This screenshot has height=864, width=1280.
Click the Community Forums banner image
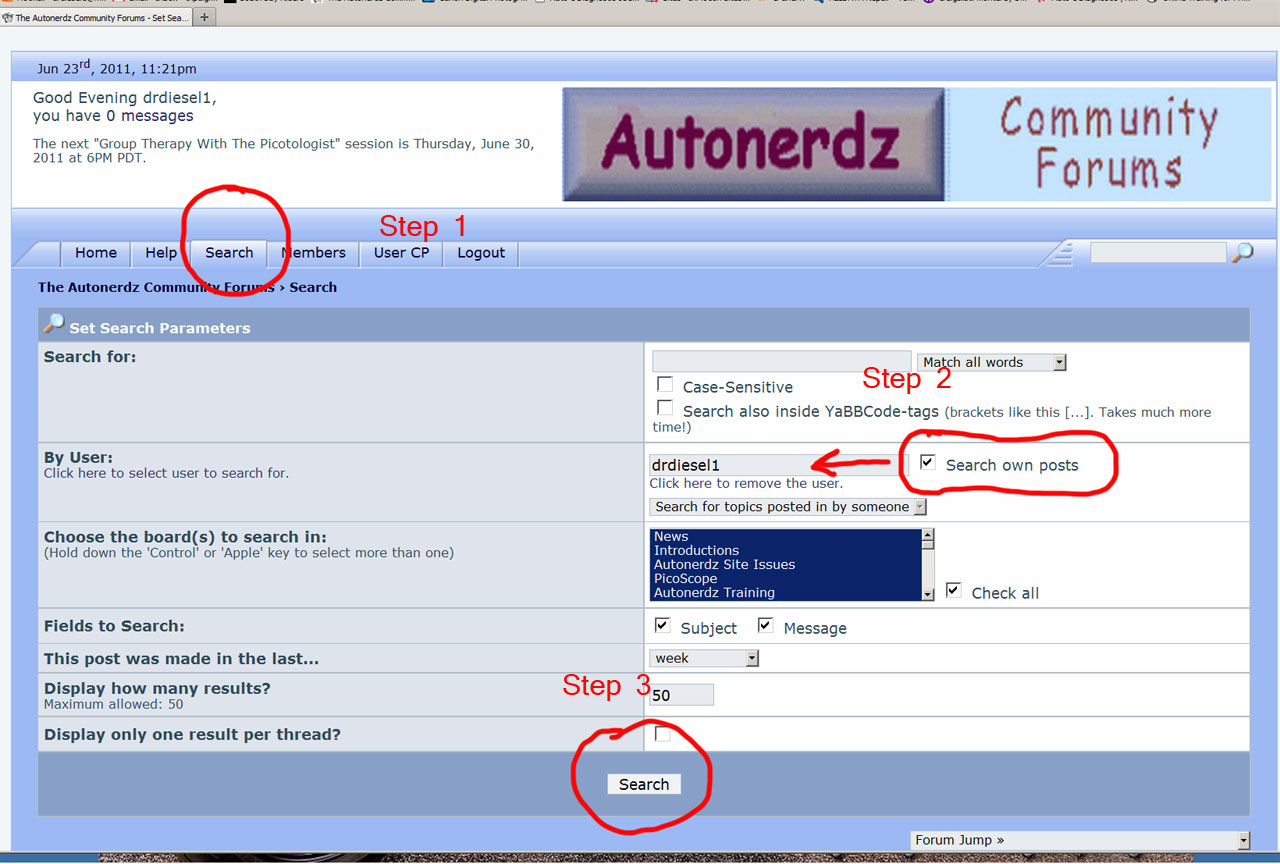(1109, 144)
